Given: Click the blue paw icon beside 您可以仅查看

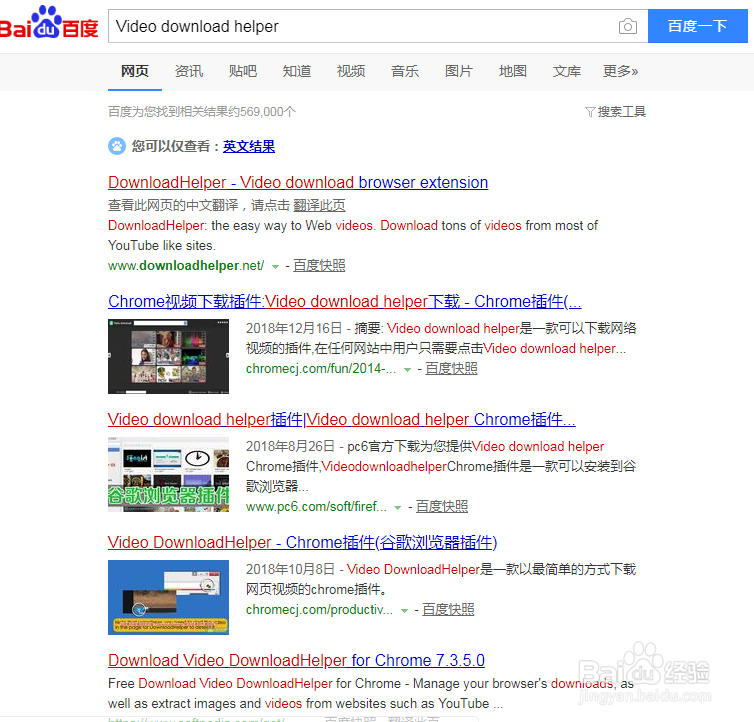Looking at the screenshot, I should [117, 146].
